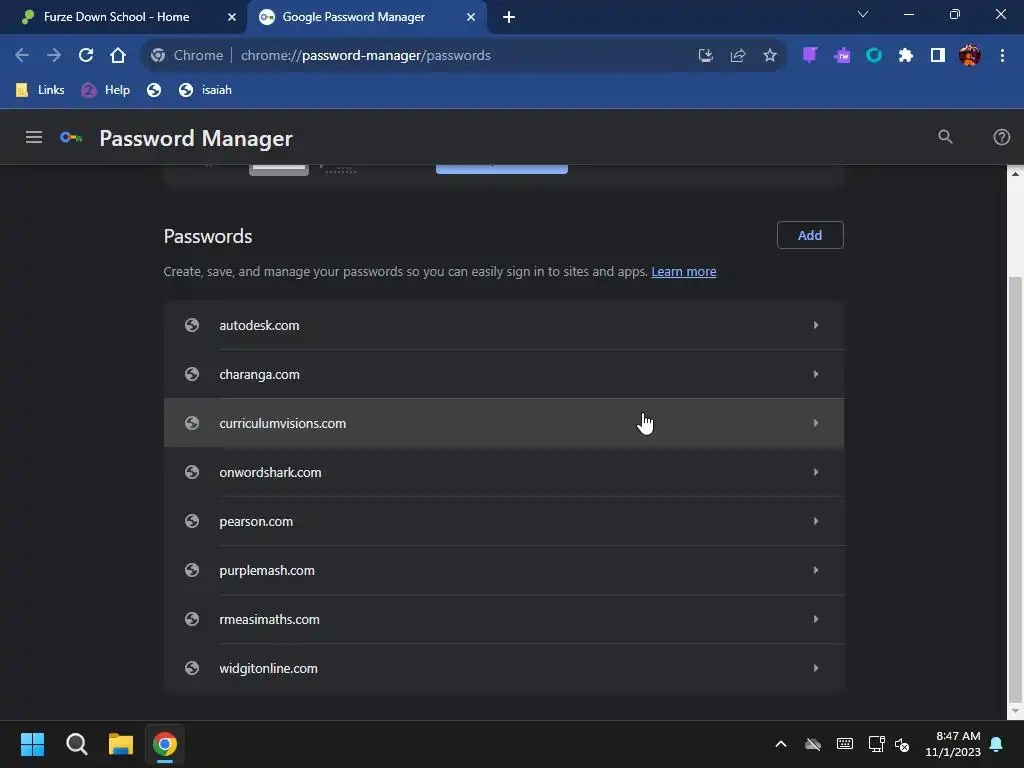
Task: Open the Password Manager hamburger menu
Action: point(34,137)
